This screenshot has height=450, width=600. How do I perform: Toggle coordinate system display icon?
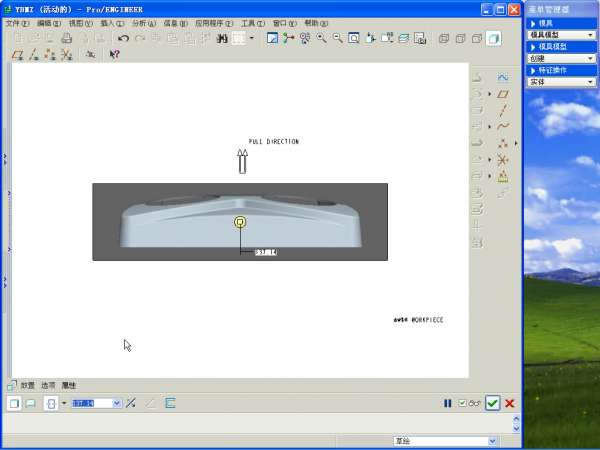[x=67, y=54]
